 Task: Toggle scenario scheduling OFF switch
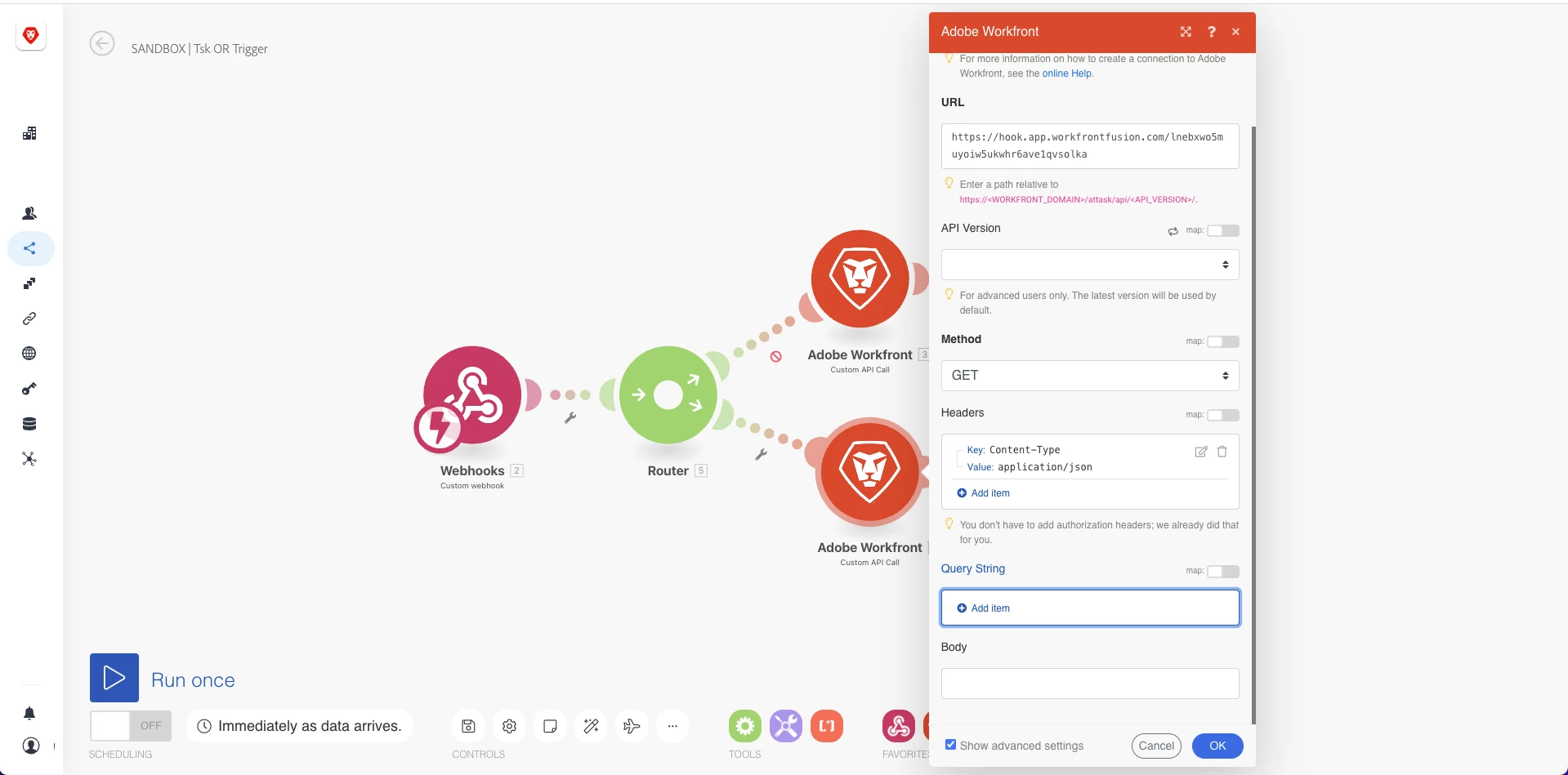pos(131,726)
